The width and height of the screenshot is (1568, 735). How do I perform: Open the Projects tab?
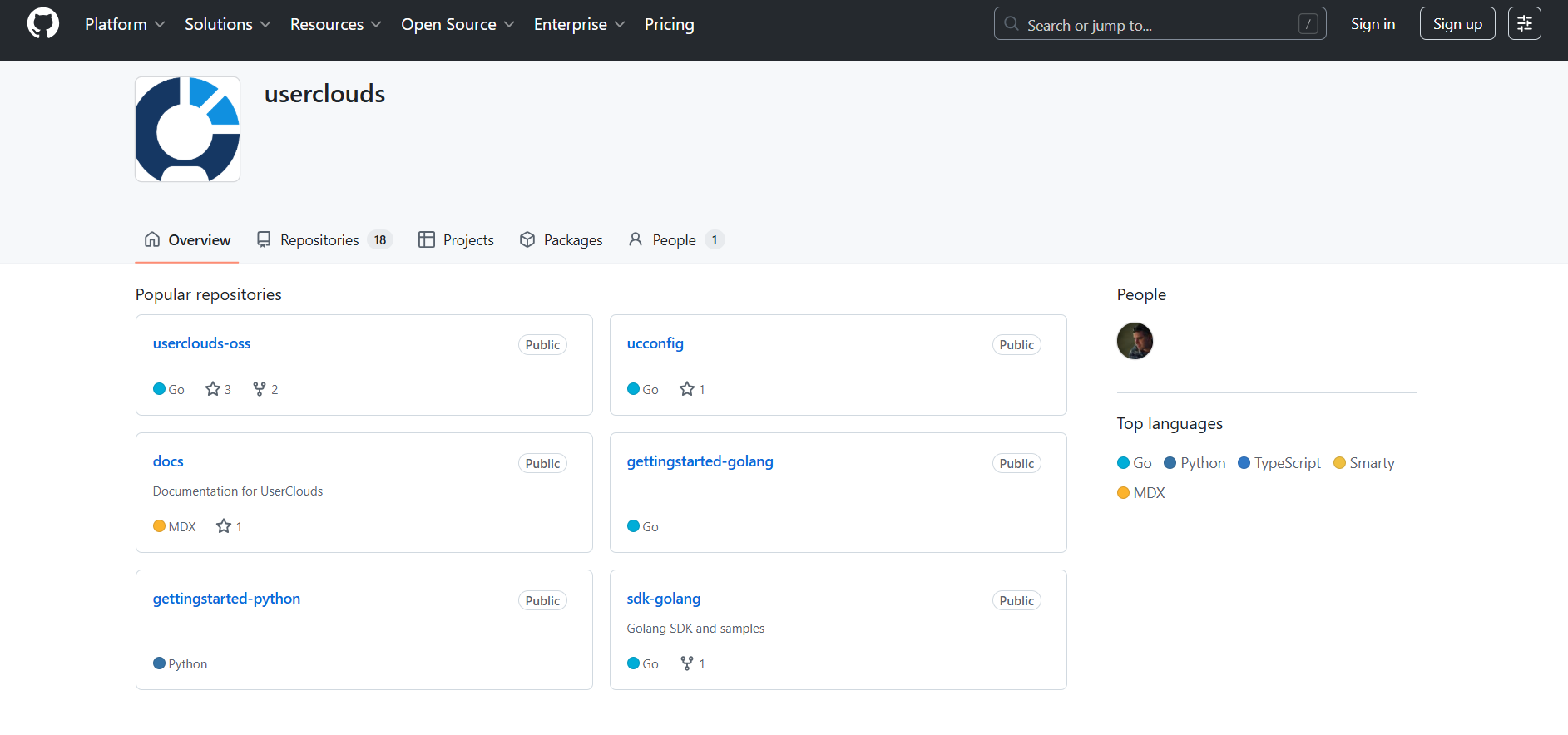click(x=456, y=240)
